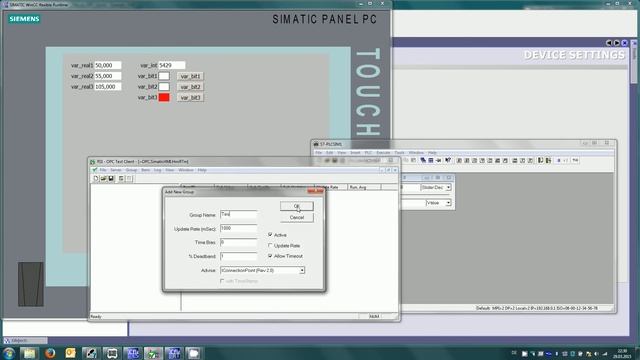The width and height of the screenshot is (640, 360).
Task: Open Window menu in OPC Test Client
Action: tap(186, 170)
